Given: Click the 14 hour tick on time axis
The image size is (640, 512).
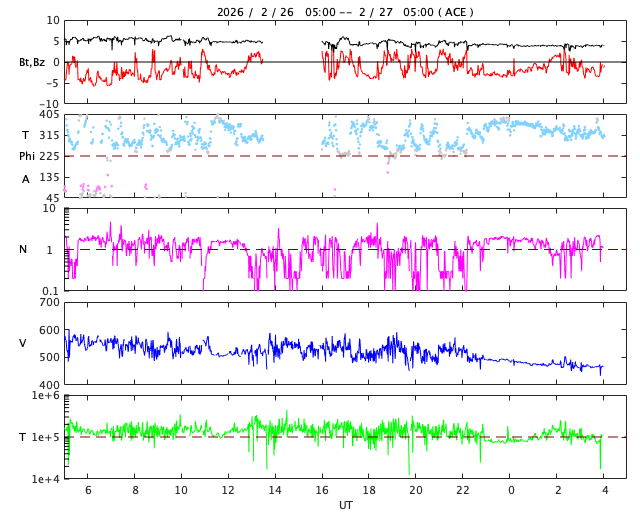Looking at the screenshot, I should tap(275, 491).
